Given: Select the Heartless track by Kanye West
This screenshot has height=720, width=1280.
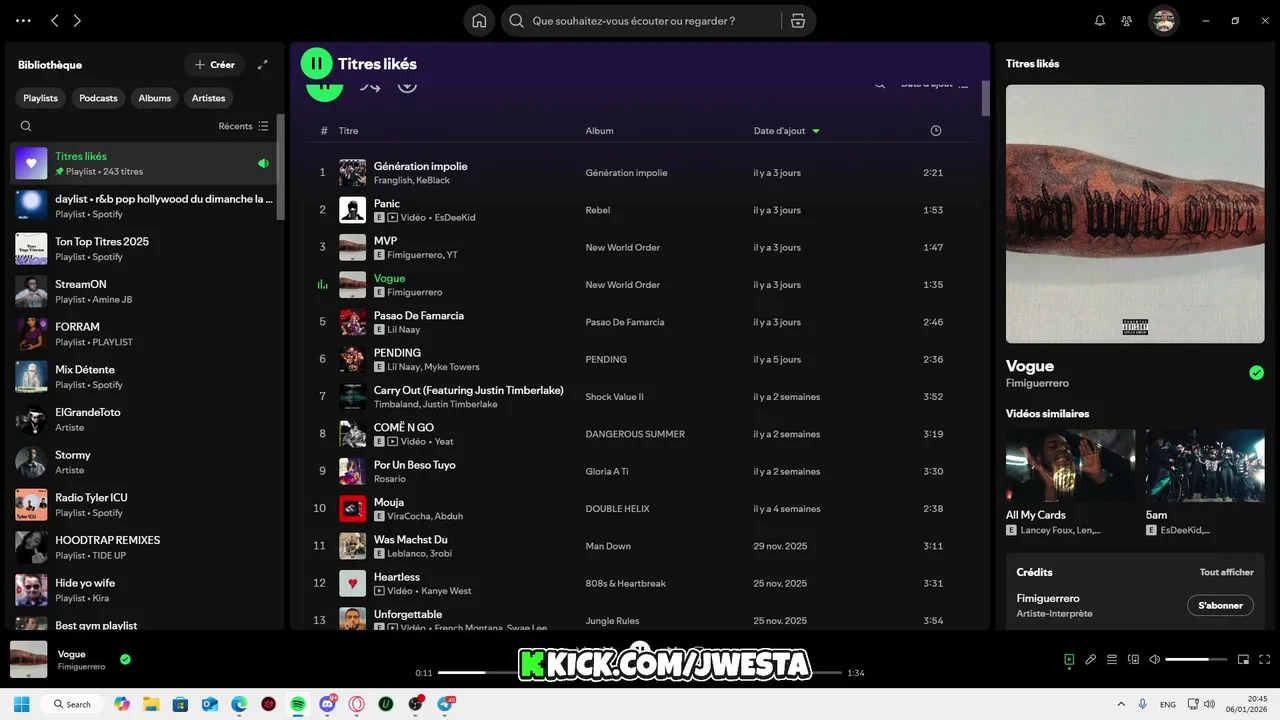Looking at the screenshot, I should (640, 583).
